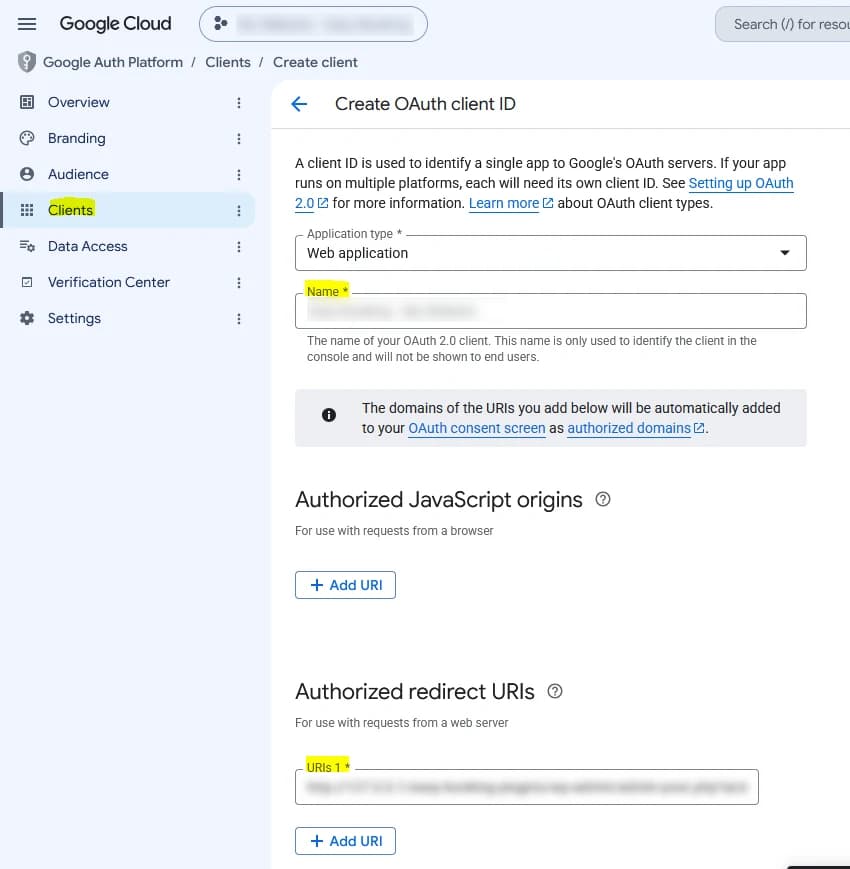The image size is (850, 869).
Task: Open Settings in the sidebar
Action: [74, 319]
